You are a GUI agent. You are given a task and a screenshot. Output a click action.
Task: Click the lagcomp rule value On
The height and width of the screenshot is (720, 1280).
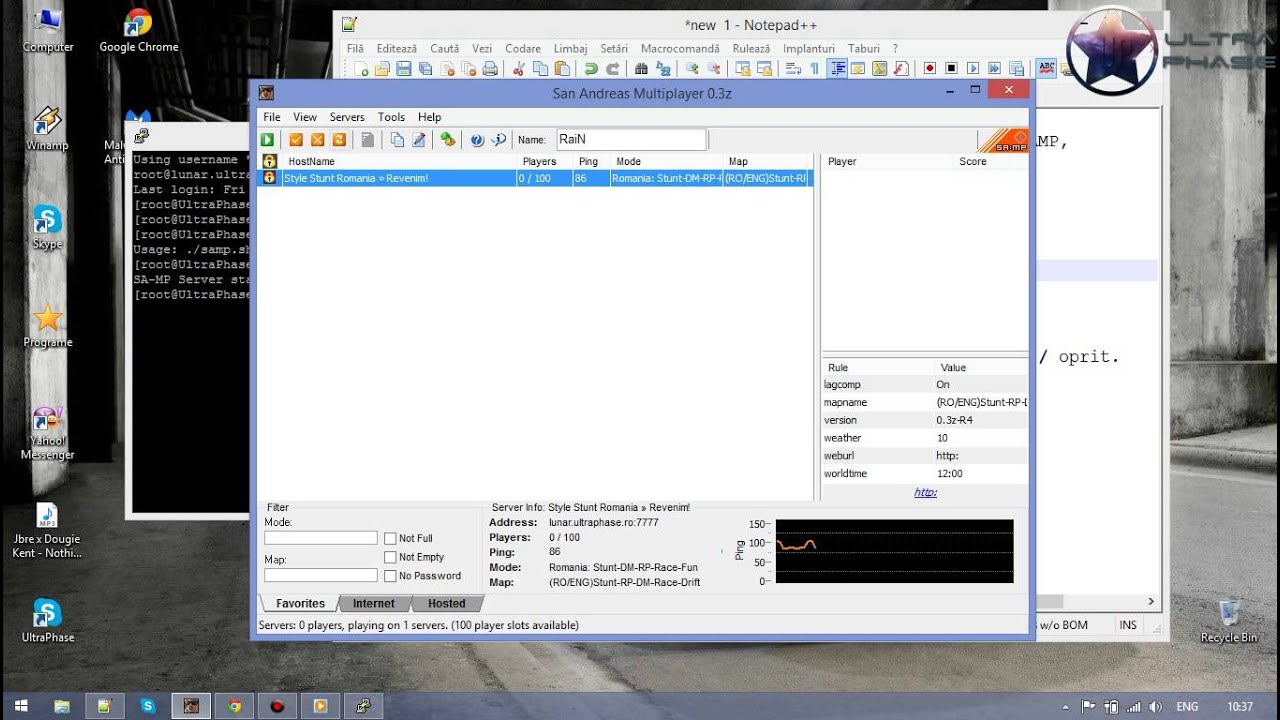coord(943,384)
